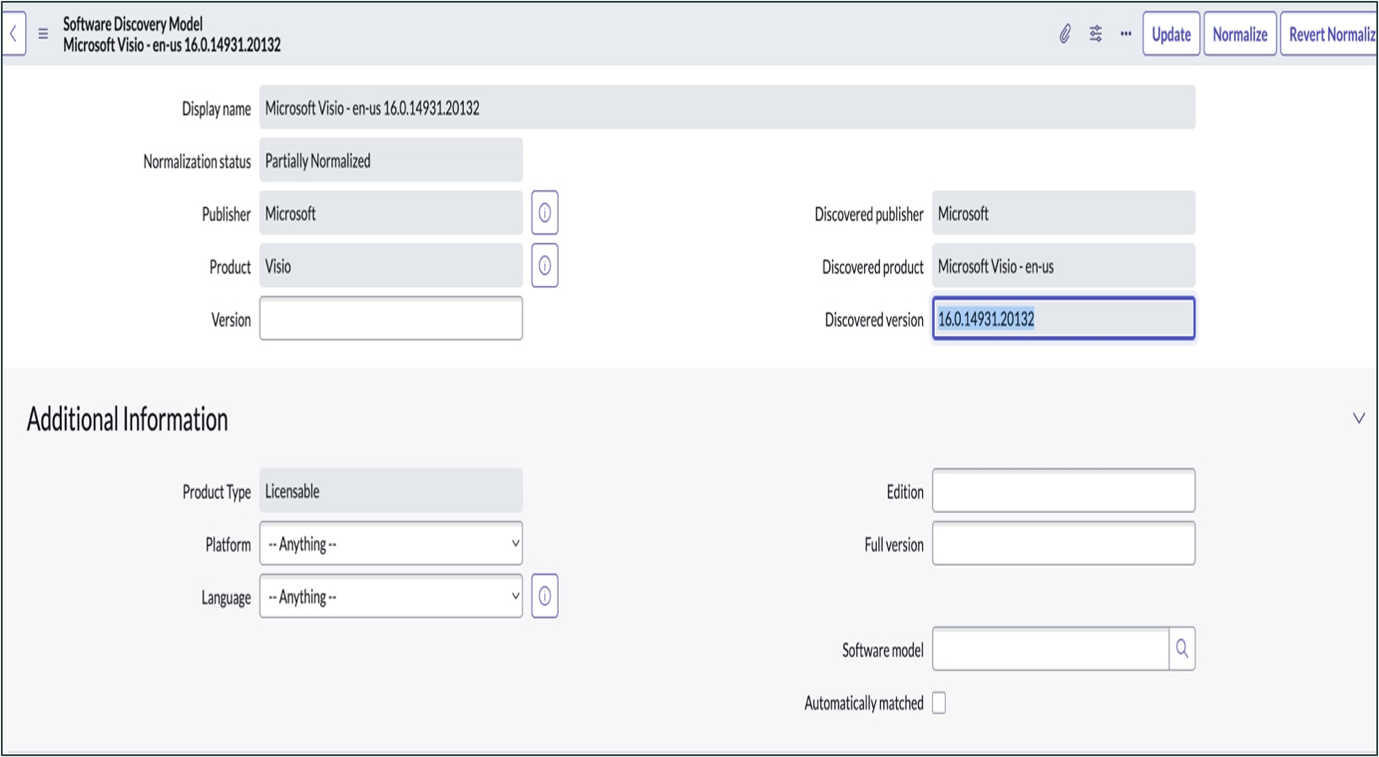The image size is (1379, 757).
Task: Click the back navigation arrow
Action: [x=14, y=33]
